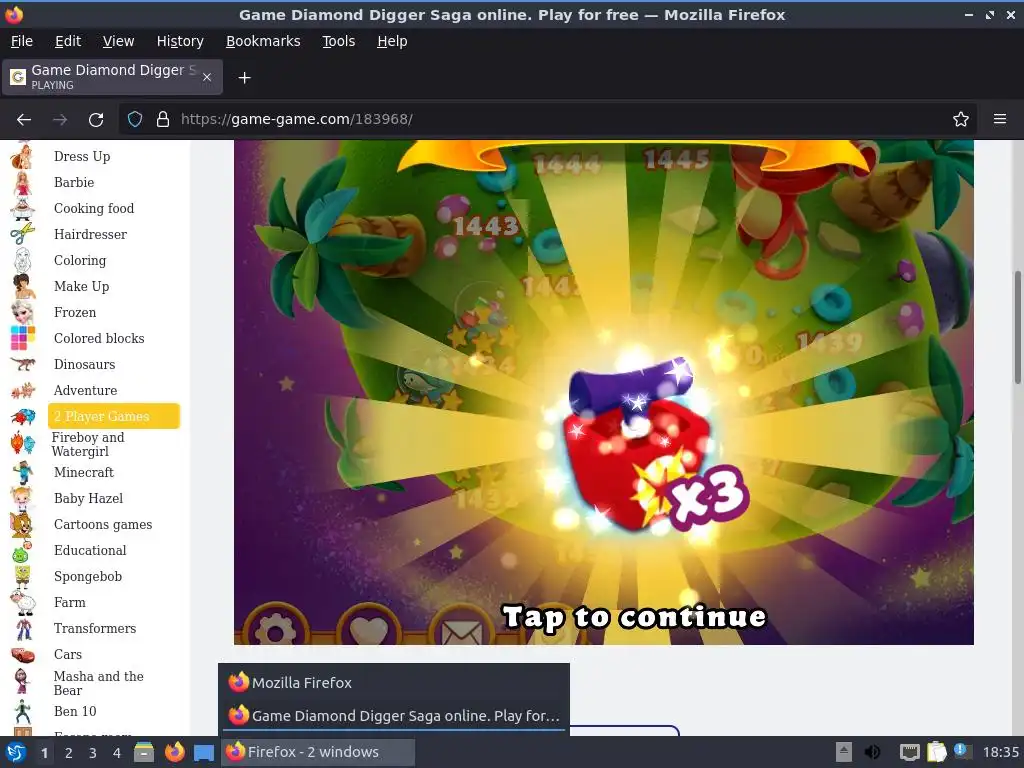Open the View menu
1024x768 pixels.
point(118,41)
